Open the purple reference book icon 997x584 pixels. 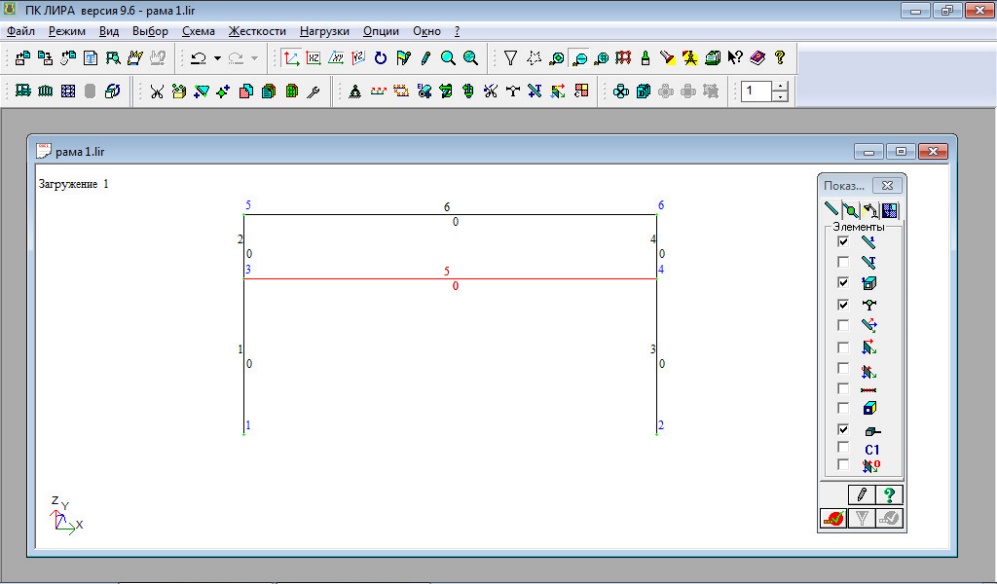click(757, 58)
